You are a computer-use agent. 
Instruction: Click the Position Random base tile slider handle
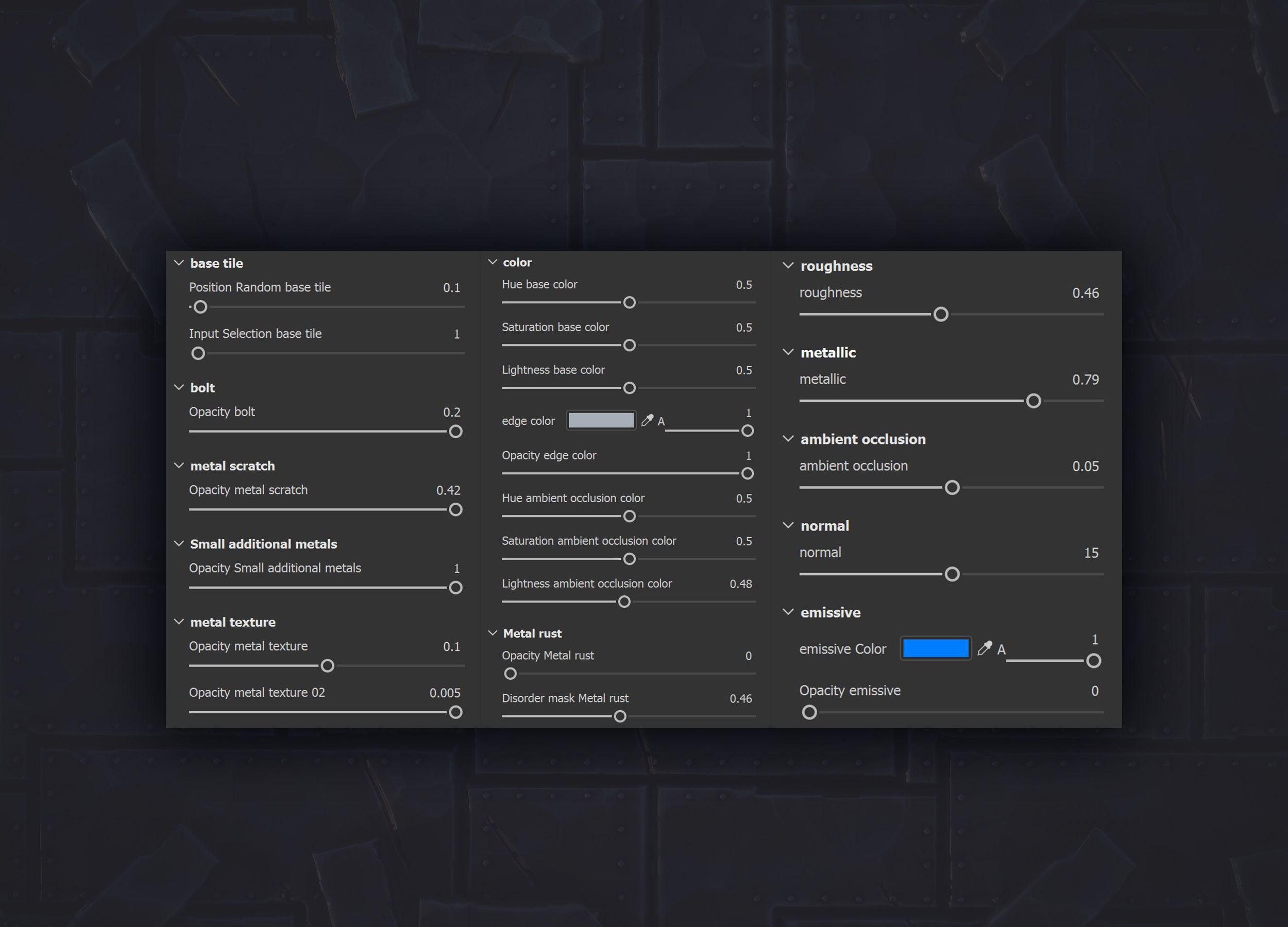pos(200,307)
